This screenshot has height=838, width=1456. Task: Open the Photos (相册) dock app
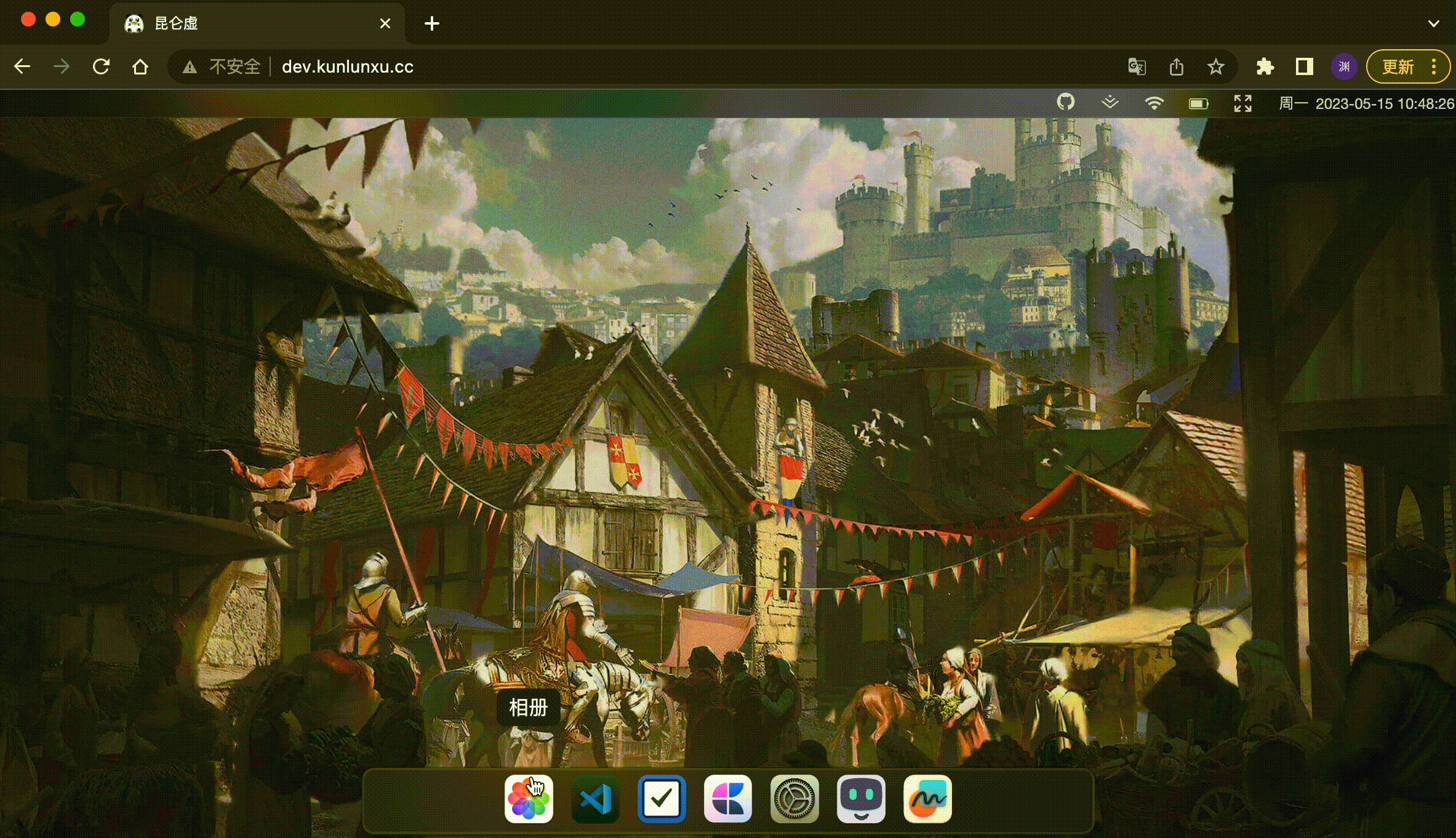(528, 799)
